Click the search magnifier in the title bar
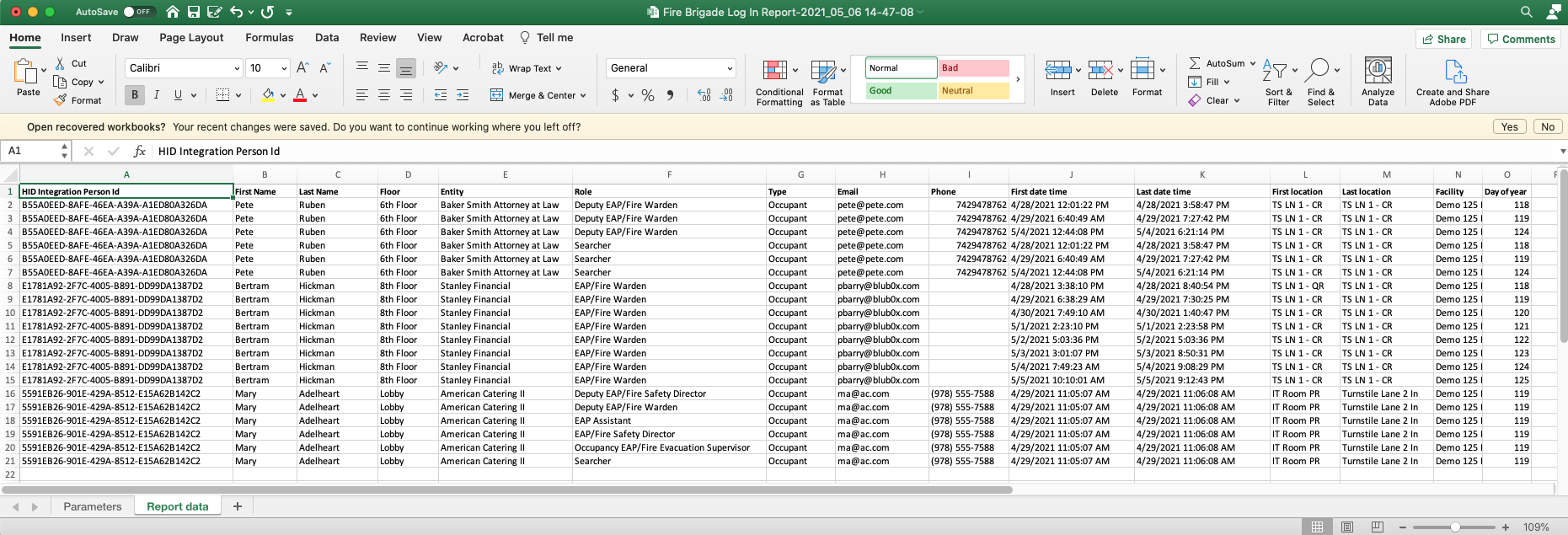This screenshot has width=1568, height=535. [1526, 12]
